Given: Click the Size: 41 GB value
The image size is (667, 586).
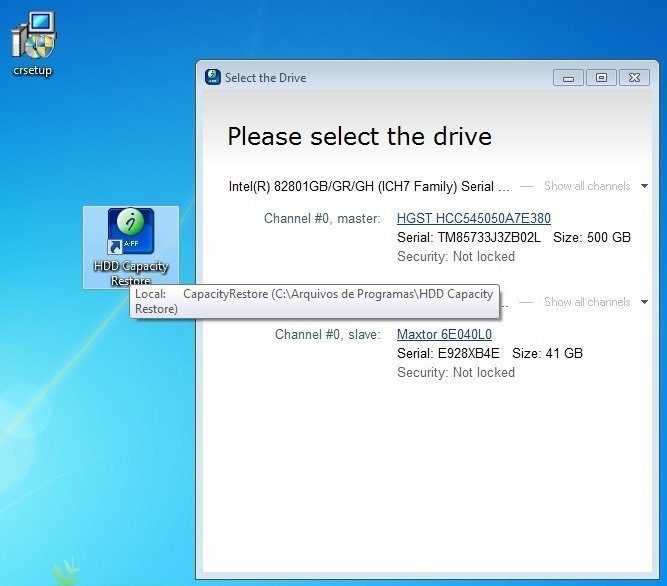Looking at the screenshot, I should coord(547,353).
